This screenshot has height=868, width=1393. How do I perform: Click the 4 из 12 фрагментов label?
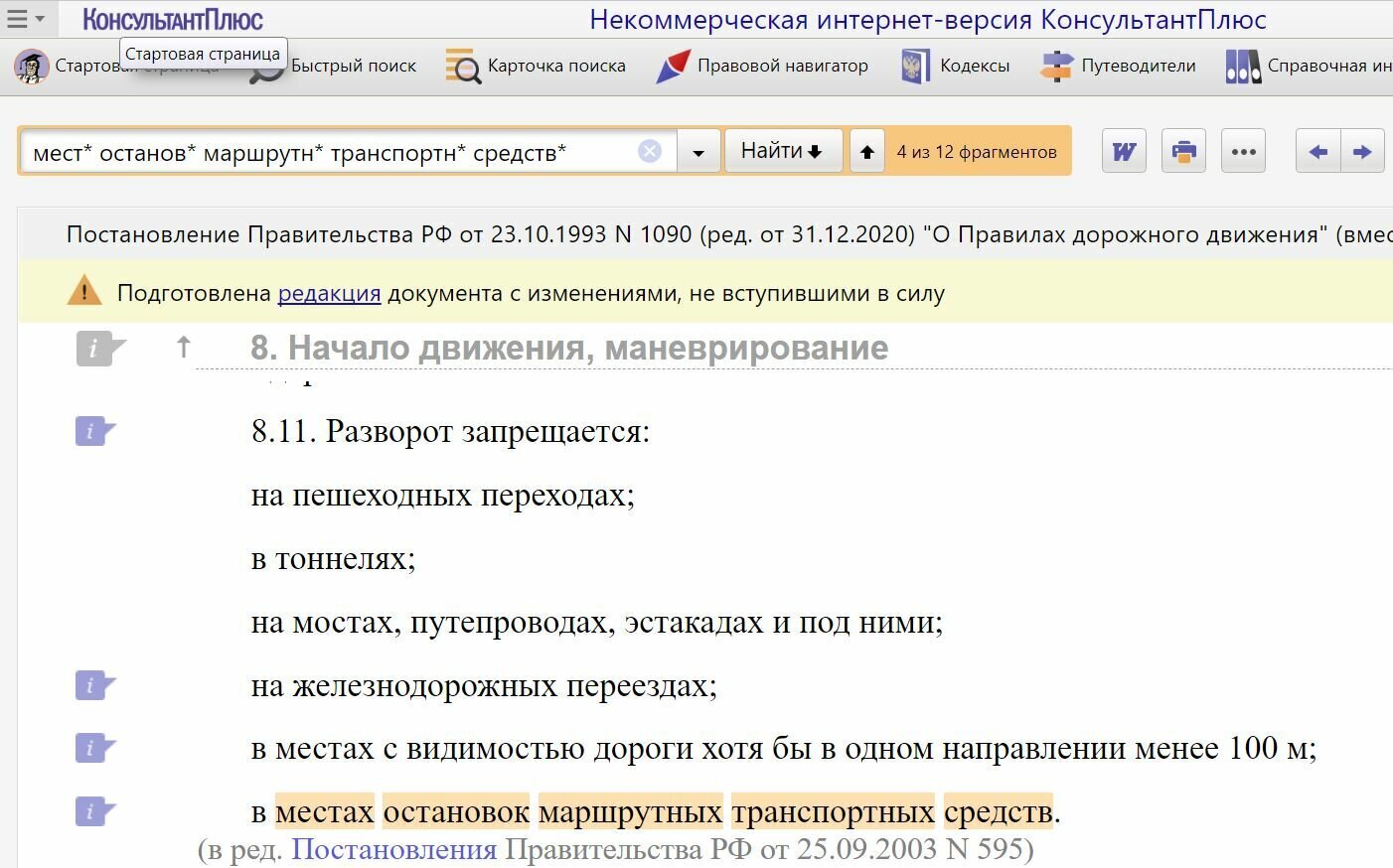[x=977, y=152]
